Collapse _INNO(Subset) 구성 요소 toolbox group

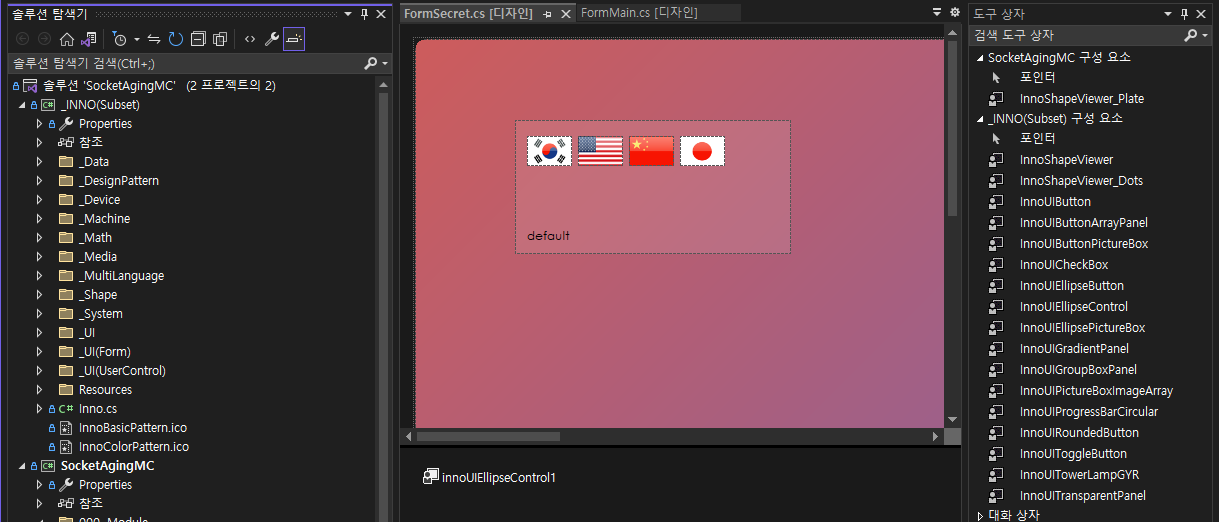point(980,118)
